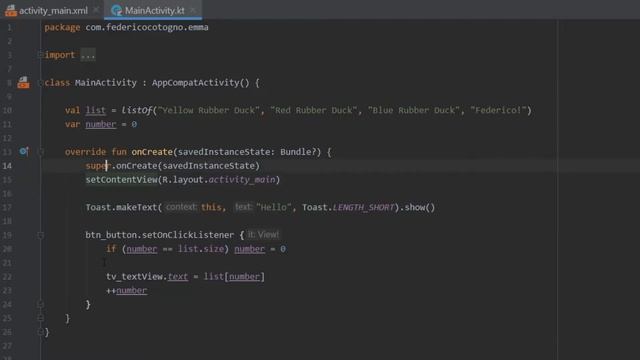Open related XML layout gutter icon by class line
Screen dimensions: 640x360
tap(23, 82)
